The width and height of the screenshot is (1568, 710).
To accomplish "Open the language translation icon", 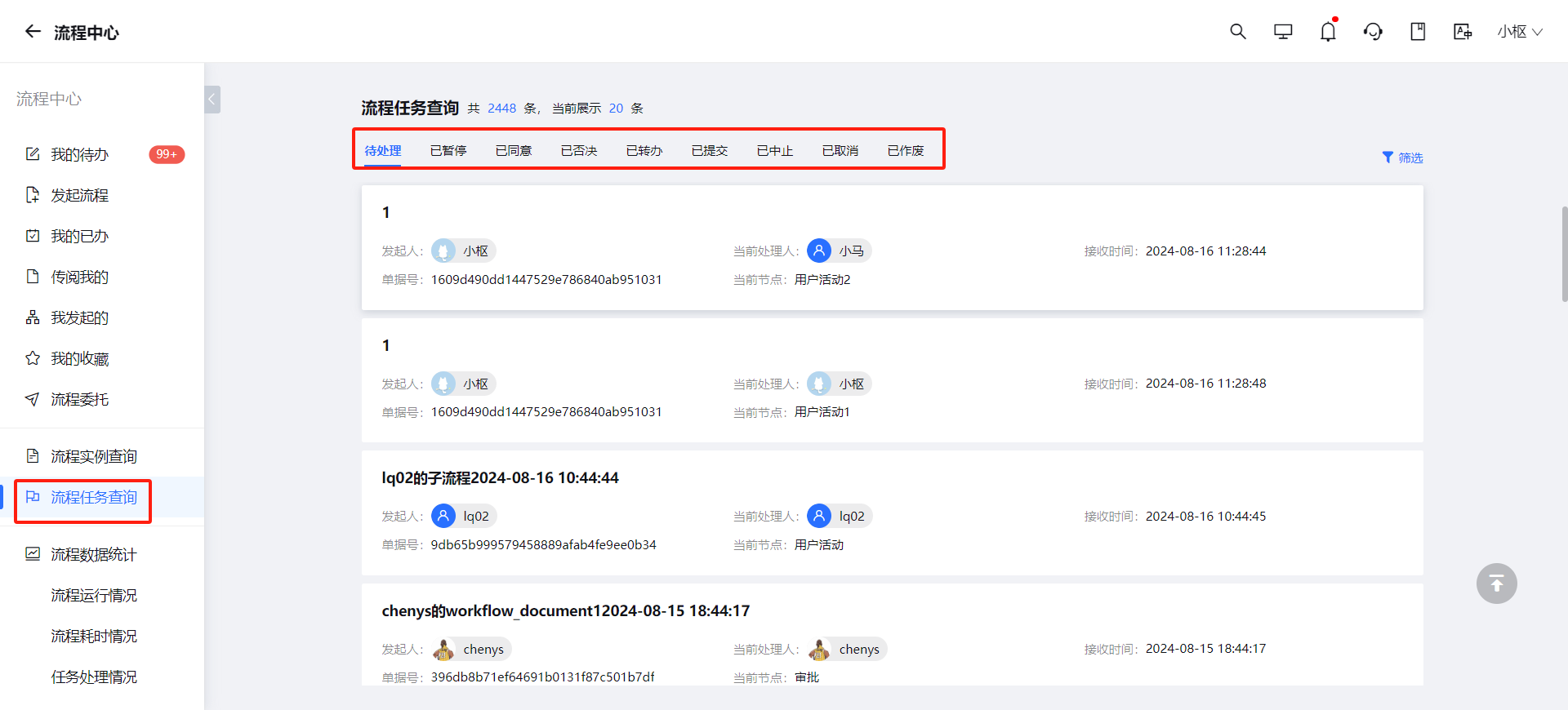I will pos(1463,32).
